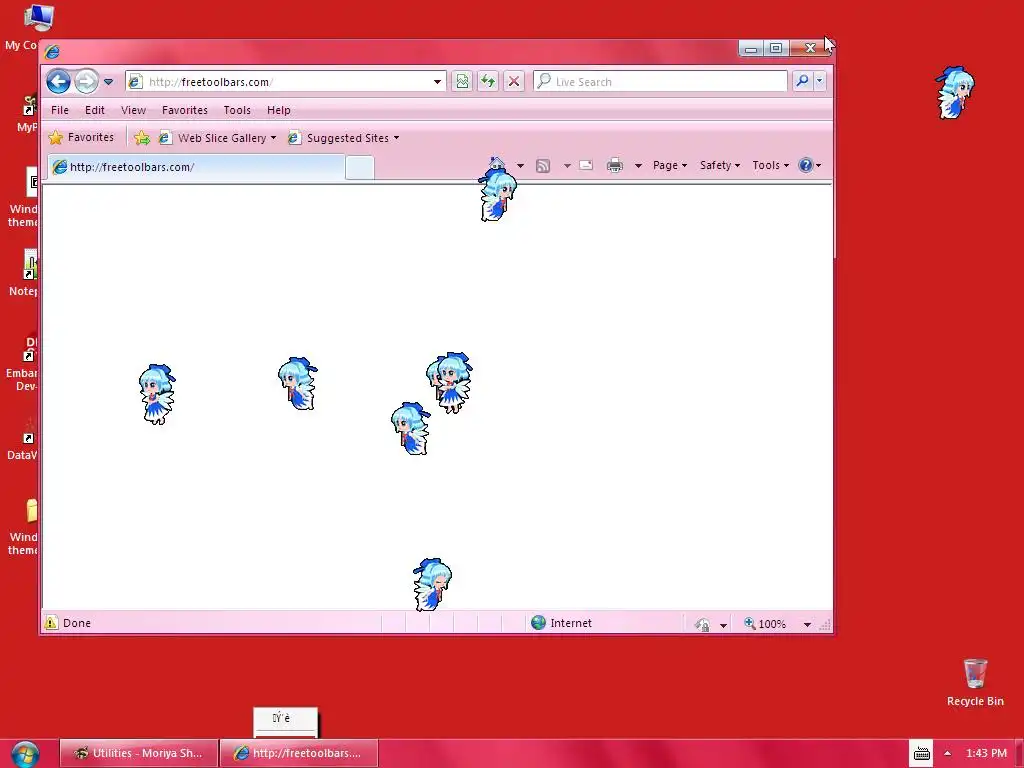Image resolution: width=1024 pixels, height=768 pixels.
Task: Click the 1:43 PM taskbar clock
Action: [x=986, y=753]
